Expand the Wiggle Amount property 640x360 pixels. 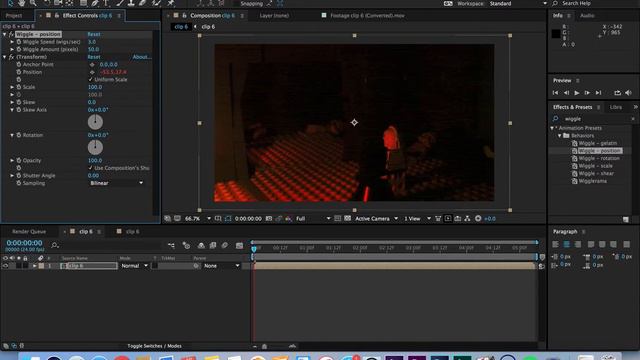12,49
